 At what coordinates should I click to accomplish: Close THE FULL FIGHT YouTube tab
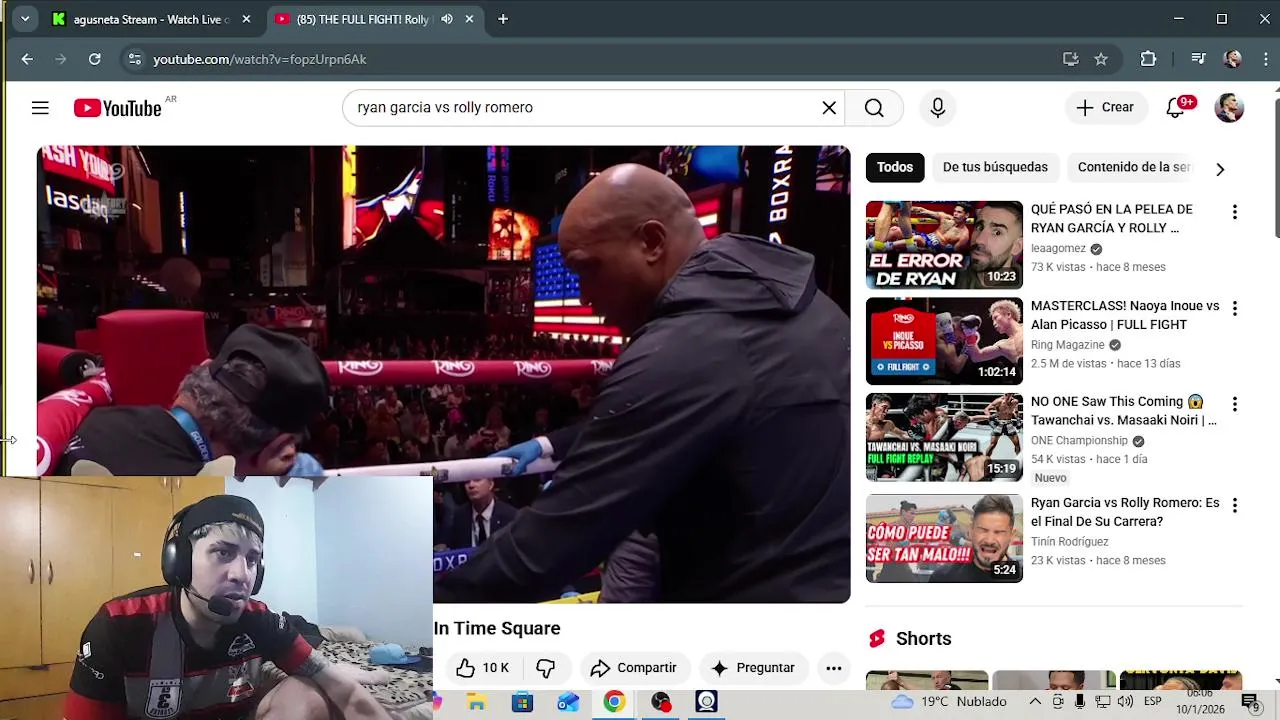click(x=469, y=19)
